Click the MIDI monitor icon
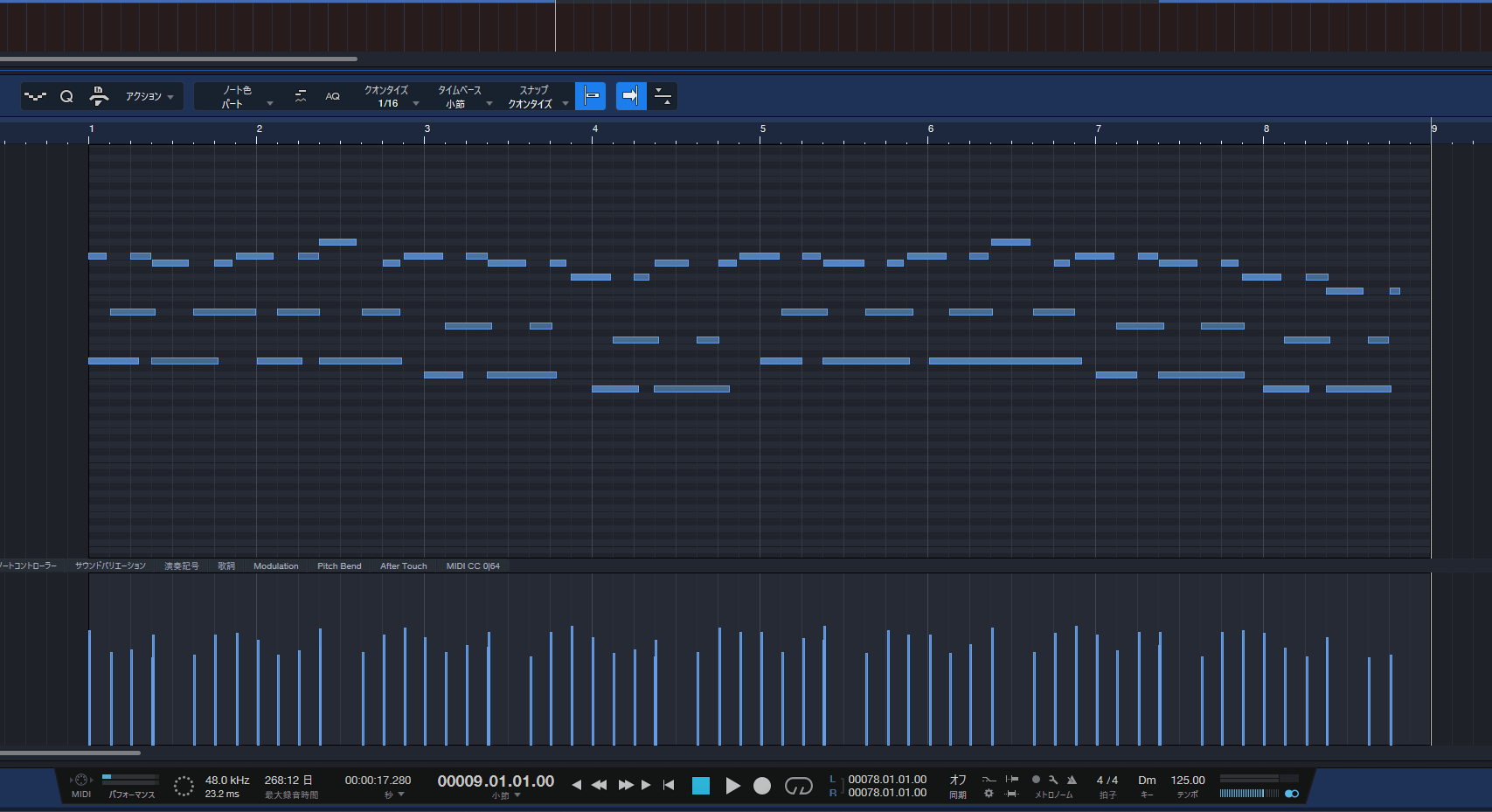1492x812 pixels. [81, 781]
